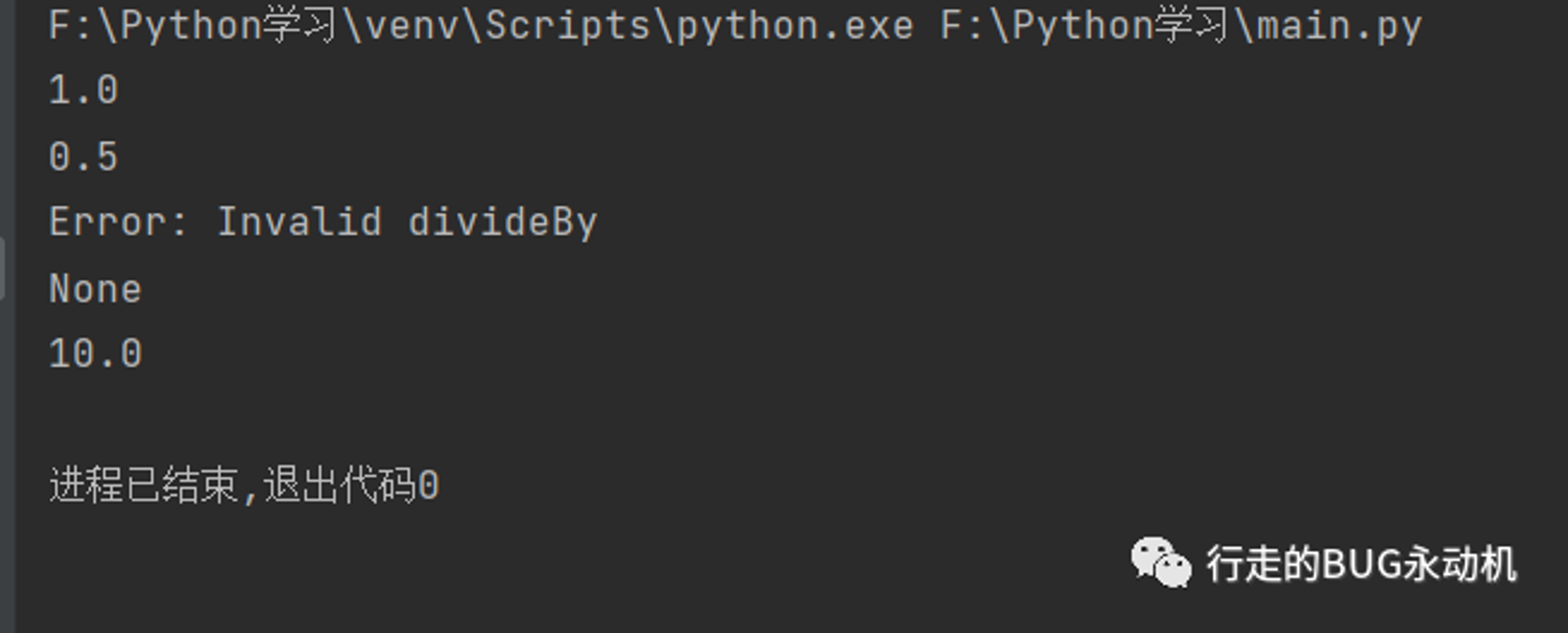The image size is (1568, 633).
Task: Click the 退出代码 text in exit line
Action: tap(339, 485)
